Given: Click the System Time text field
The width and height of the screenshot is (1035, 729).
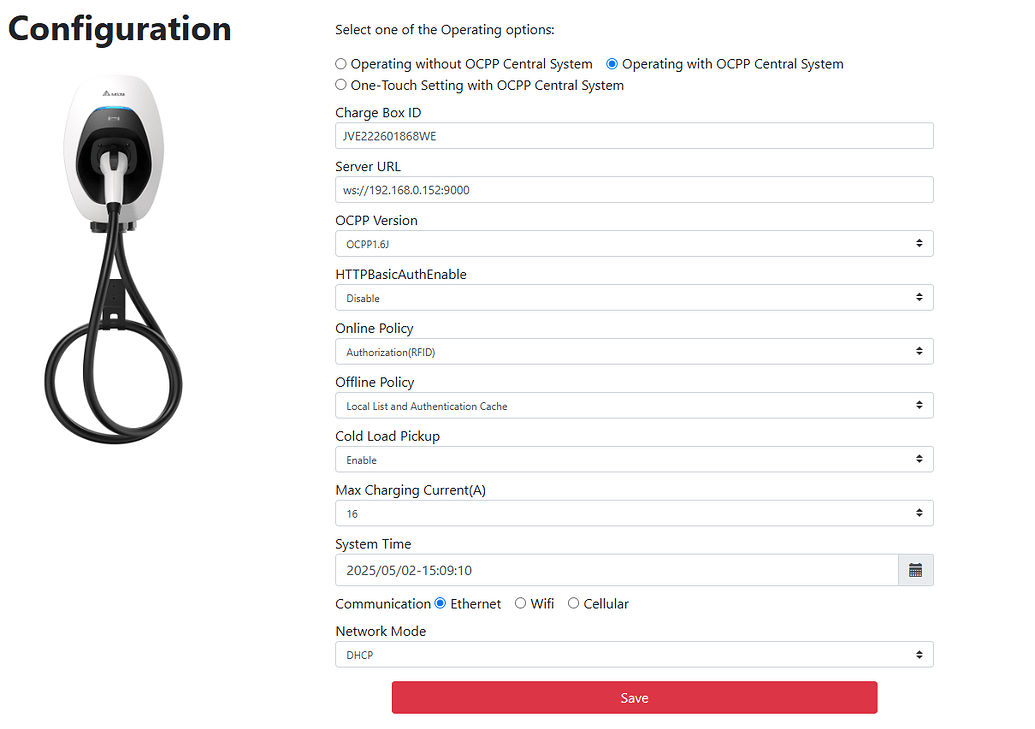Looking at the screenshot, I should pos(615,570).
